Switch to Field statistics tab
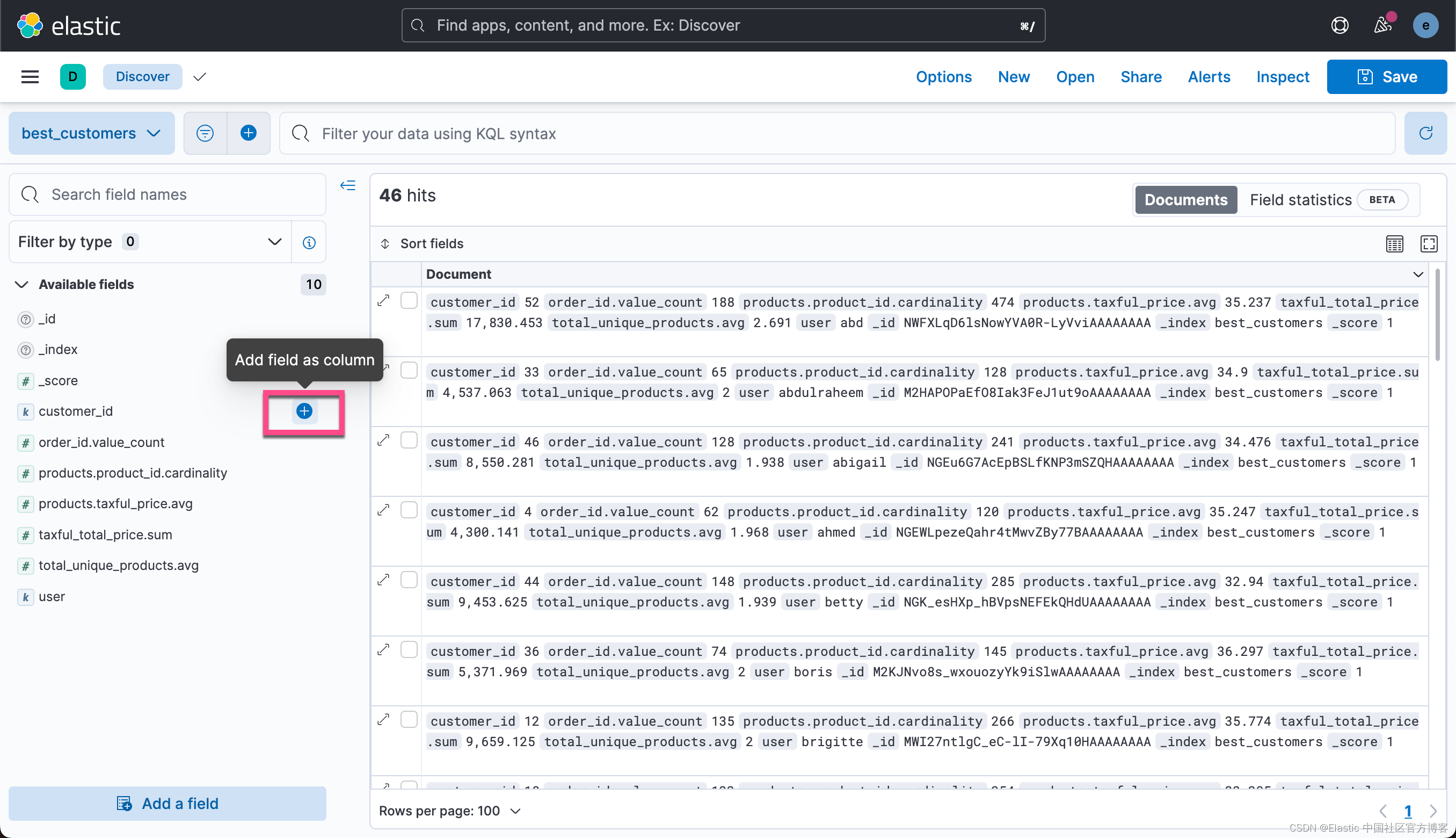1456x838 pixels. pos(1300,200)
